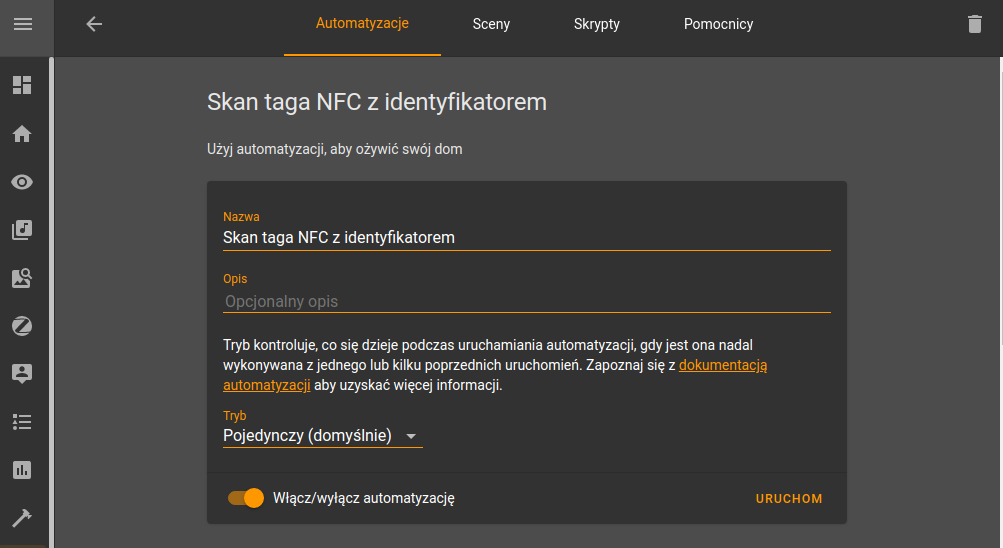
Task: Open the person card sidebar icon
Action: [22, 374]
